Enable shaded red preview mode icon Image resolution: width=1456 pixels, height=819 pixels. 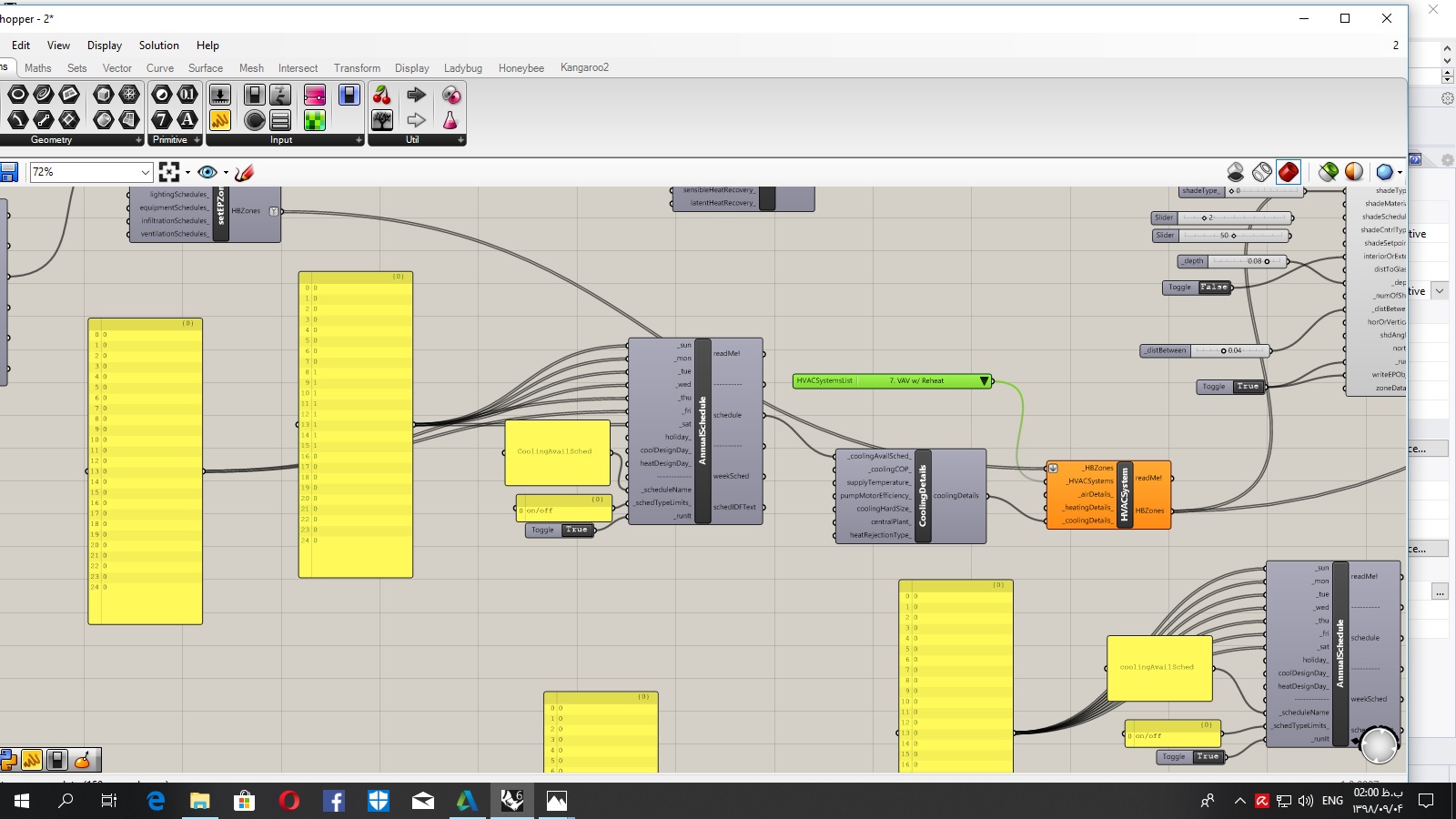coord(1289,172)
